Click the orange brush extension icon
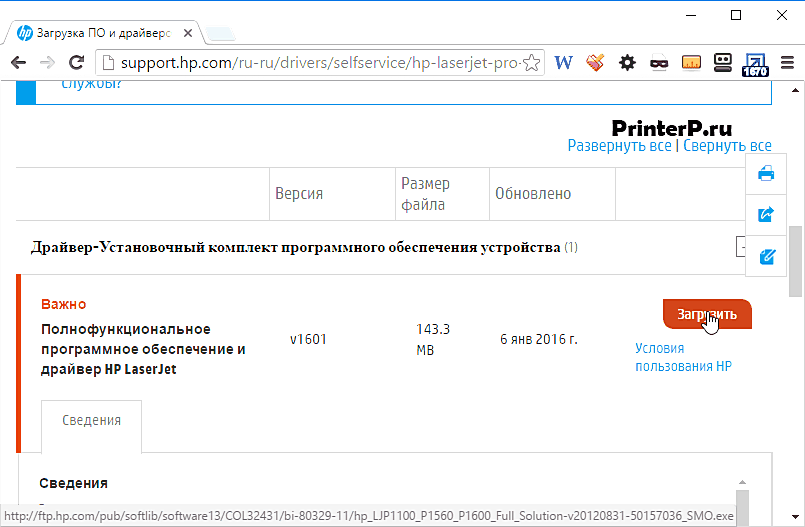Image resolution: width=805 pixels, height=527 pixels. (595, 63)
